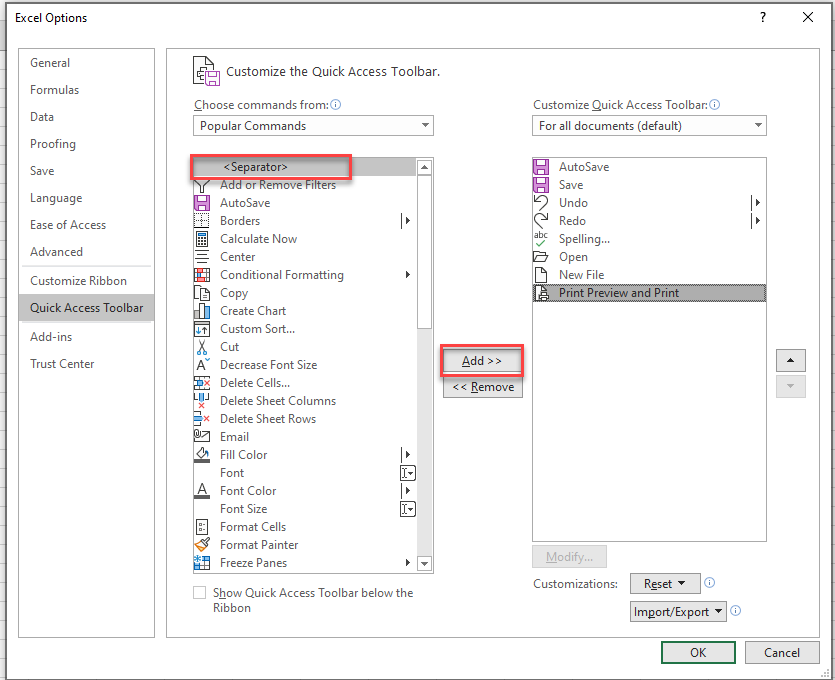Select Print Preview and Print in the toolbar list
Image resolution: width=835 pixels, height=680 pixels.
649,293
